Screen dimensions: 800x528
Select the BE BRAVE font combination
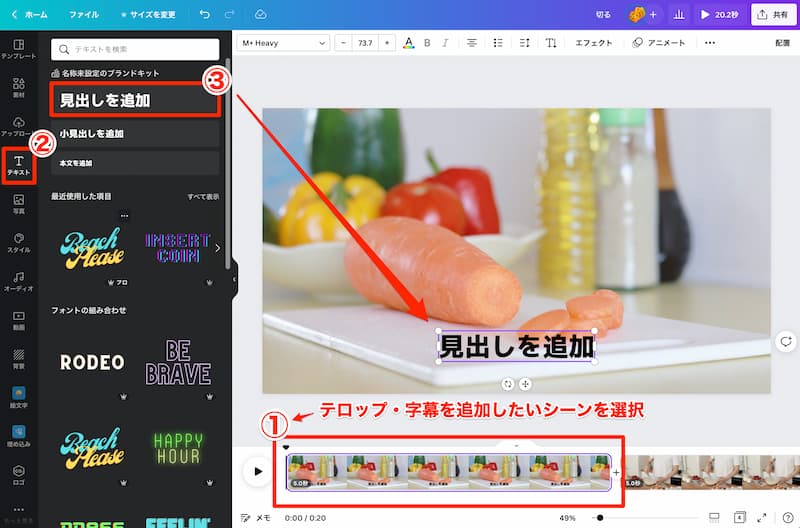pos(178,363)
